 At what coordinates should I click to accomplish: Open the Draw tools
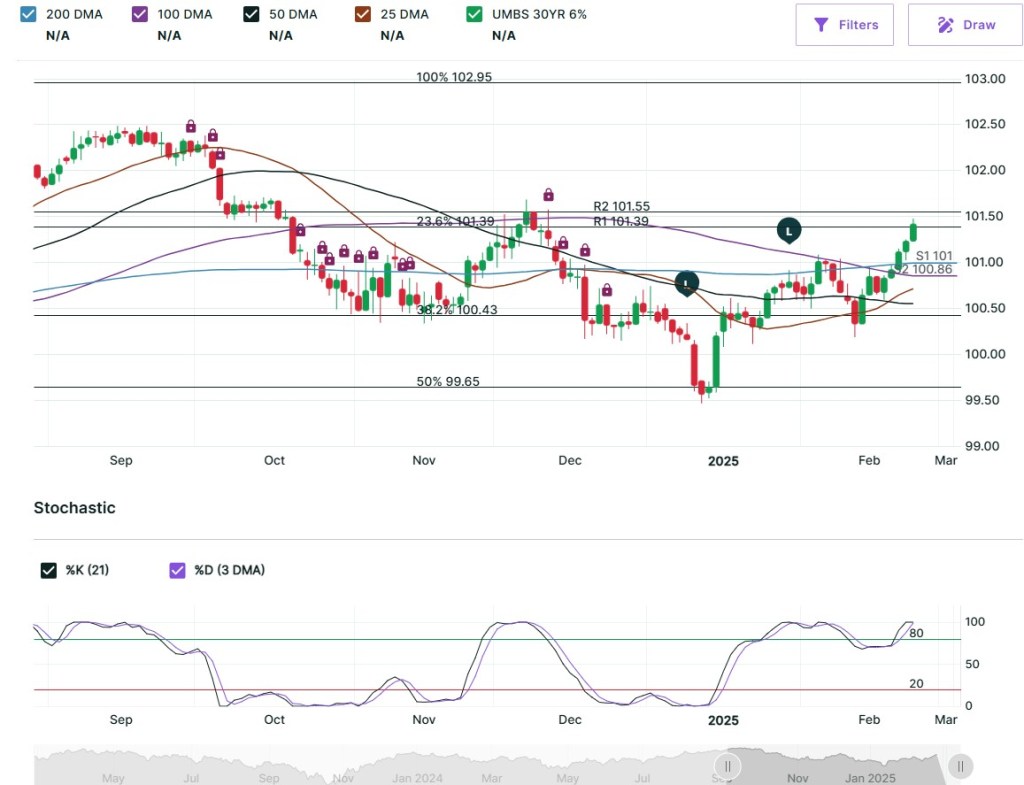[x=965, y=25]
